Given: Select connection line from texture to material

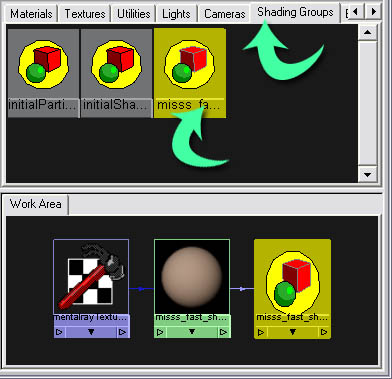Looking at the screenshot, I should tap(141, 289).
